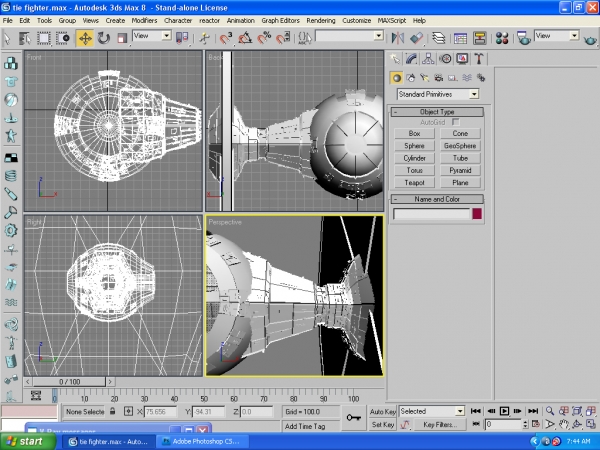Click Quick Render teapot icon
The image size is (600, 450).
590,39
